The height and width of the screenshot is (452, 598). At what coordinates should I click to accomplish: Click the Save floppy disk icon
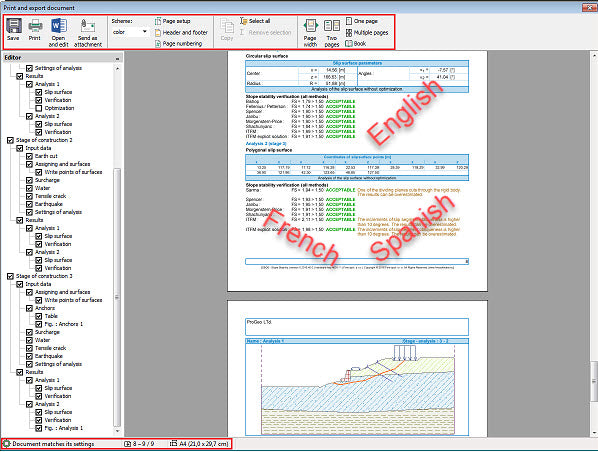pos(14,26)
